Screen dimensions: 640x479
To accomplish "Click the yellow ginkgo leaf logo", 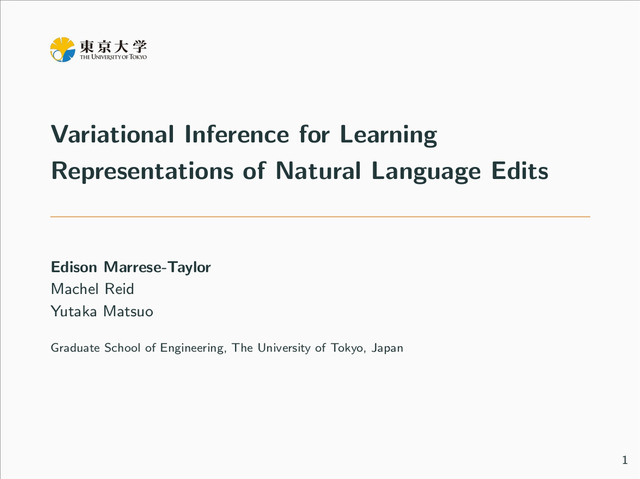I will click(x=62, y=48).
